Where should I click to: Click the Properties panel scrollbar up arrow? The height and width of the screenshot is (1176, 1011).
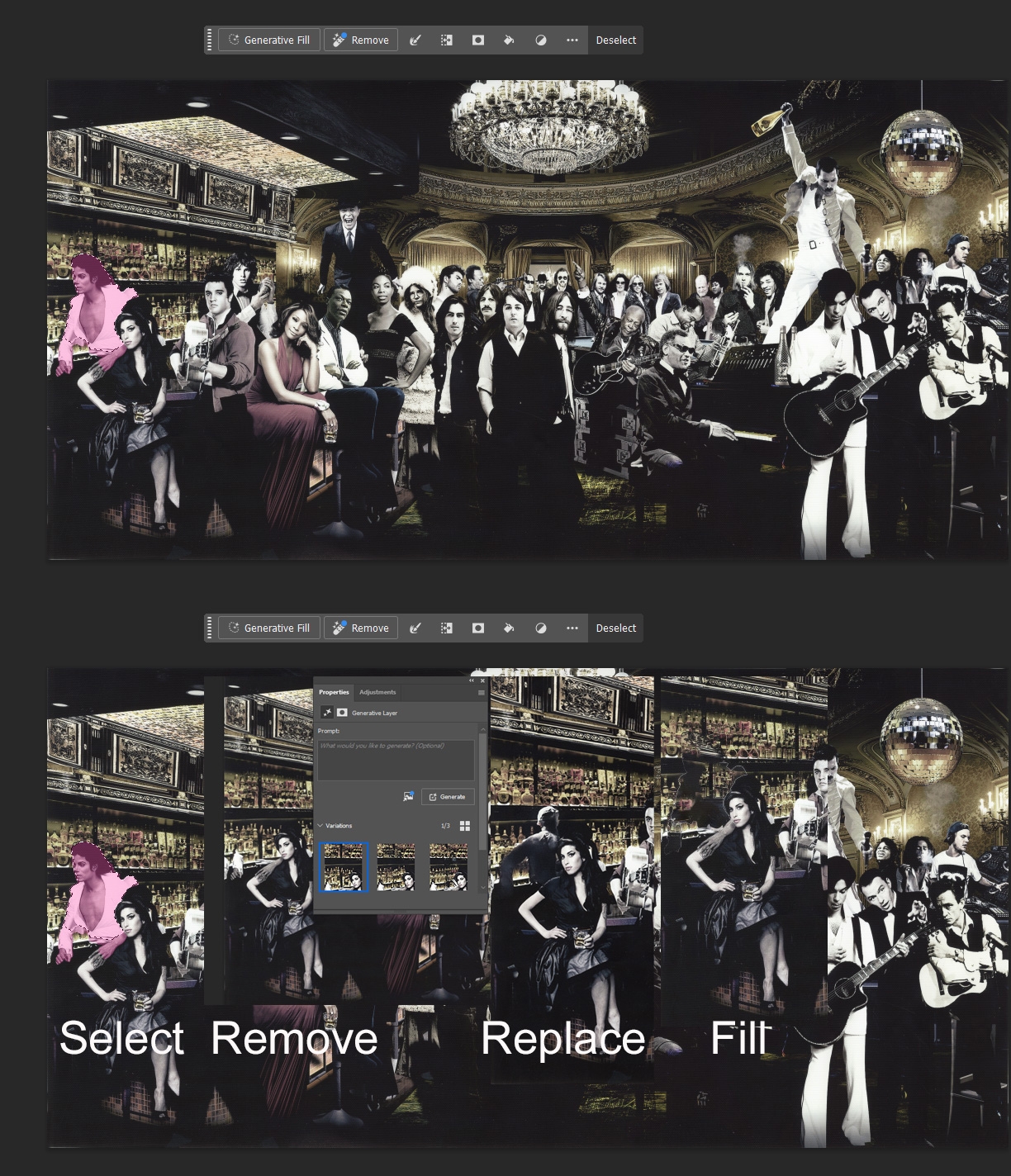tap(483, 729)
